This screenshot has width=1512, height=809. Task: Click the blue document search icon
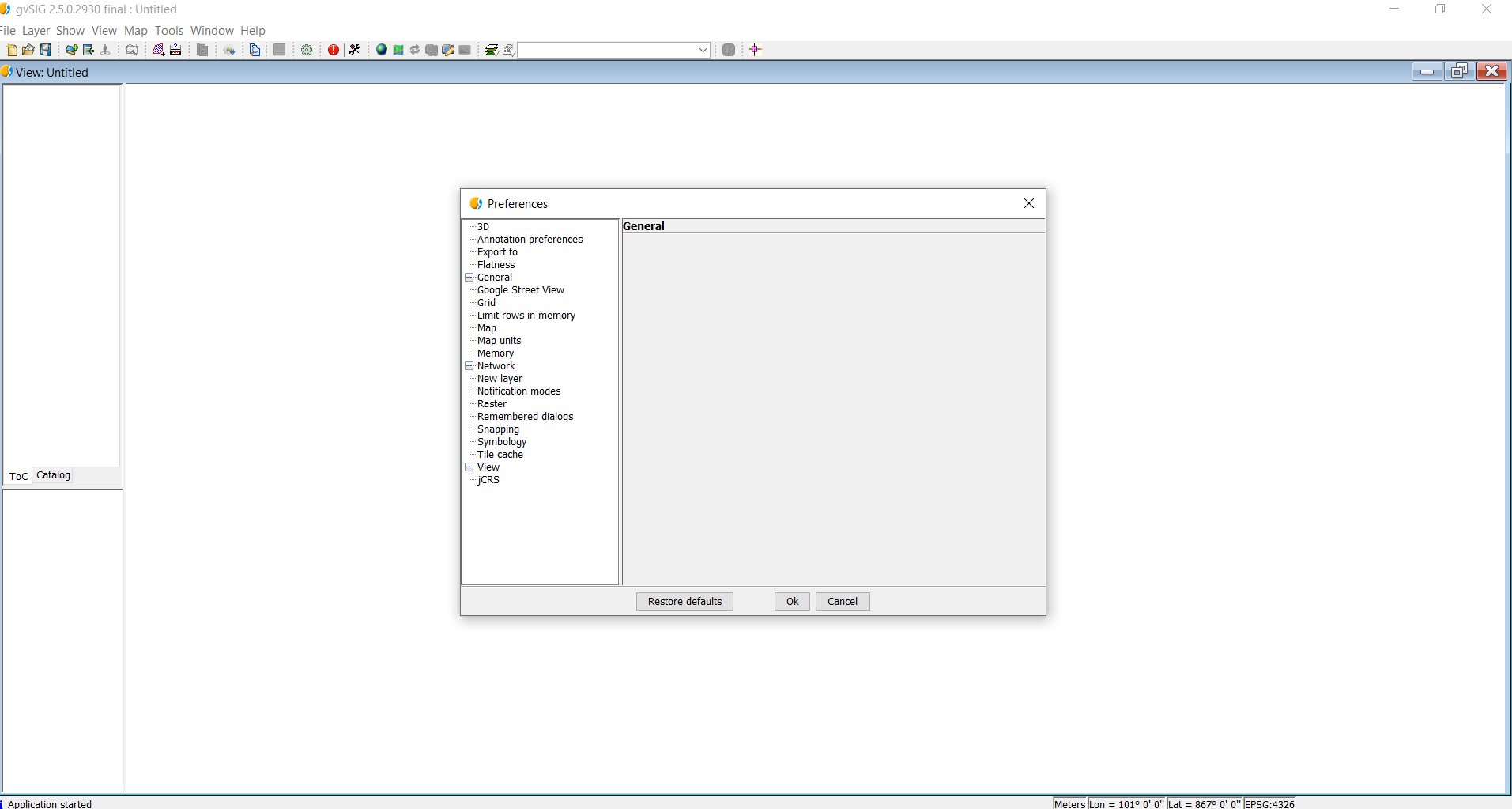[x=255, y=50]
